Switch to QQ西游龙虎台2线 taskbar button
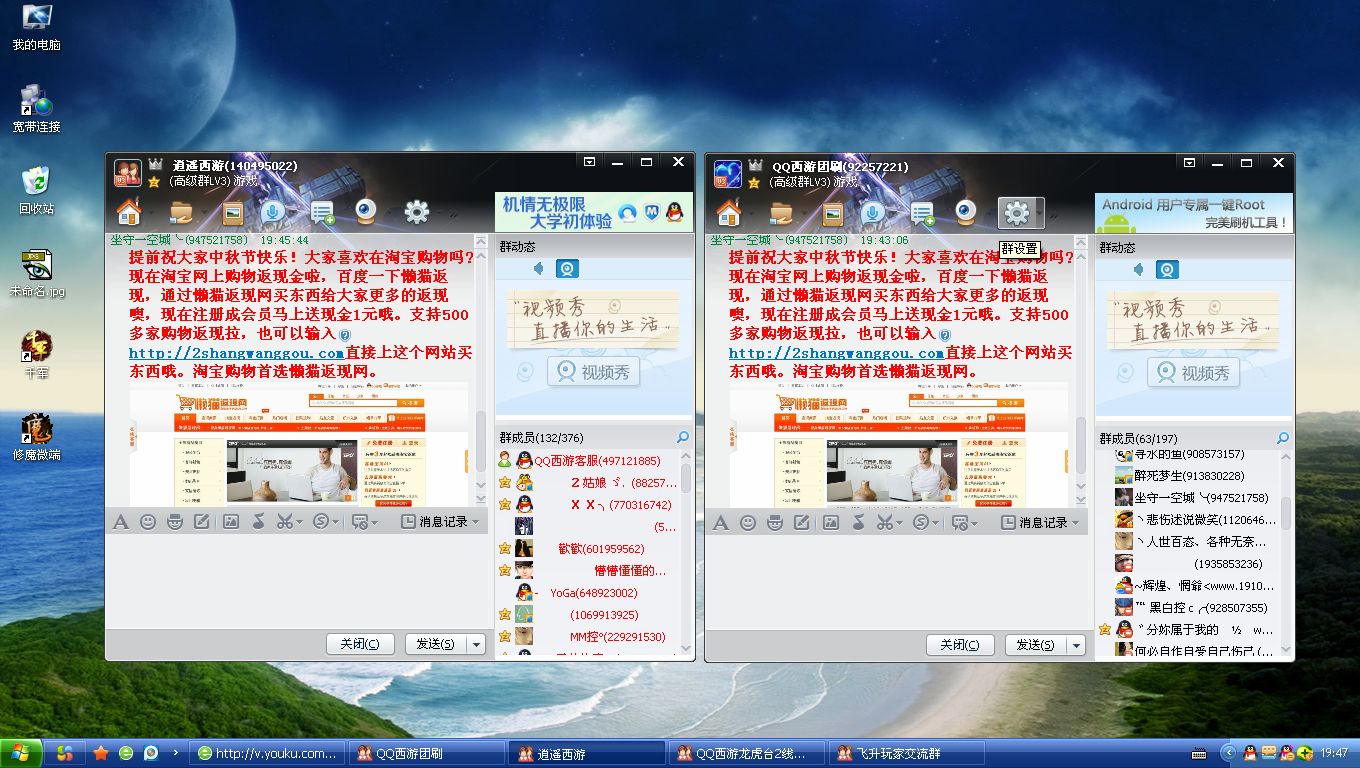The width and height of the screenshot is (1360, 768). tap(748, 753)
